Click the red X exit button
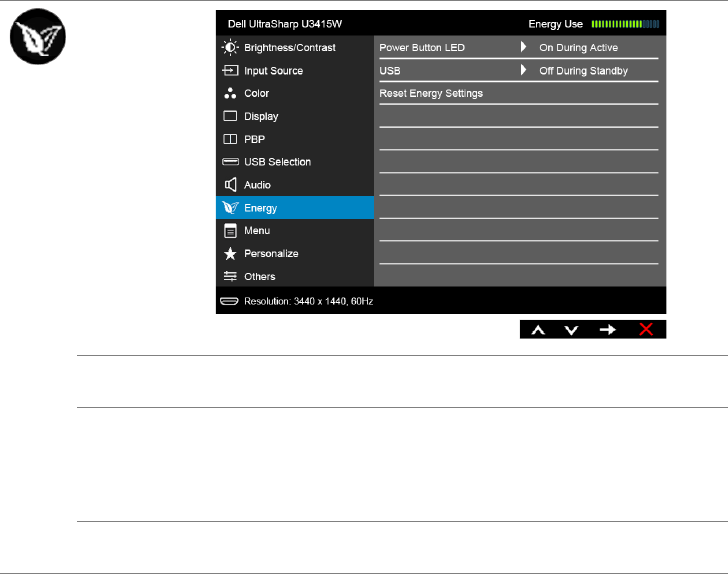Image resolution: width=728 pixels, height=574 pixels. click(646, 329)
